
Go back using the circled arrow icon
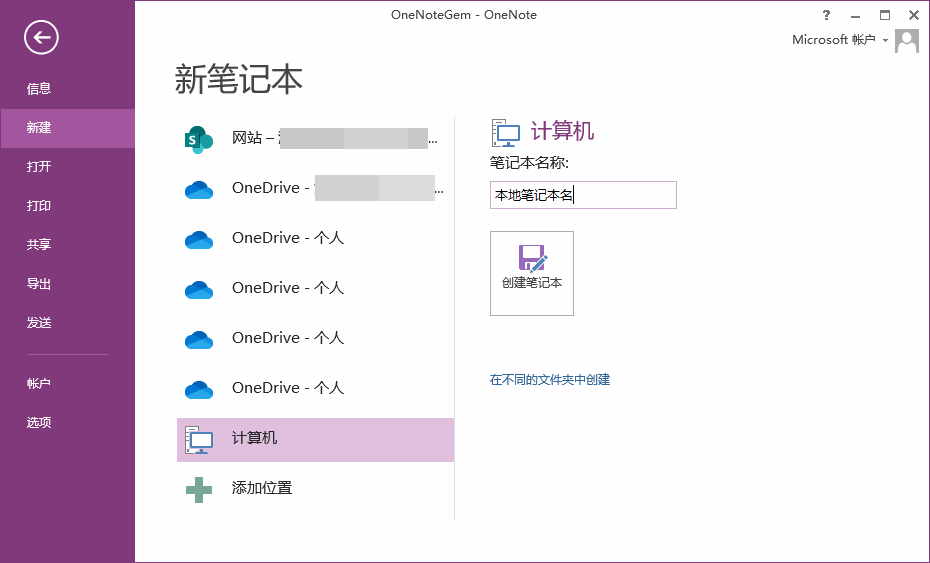tap(41, 37)
